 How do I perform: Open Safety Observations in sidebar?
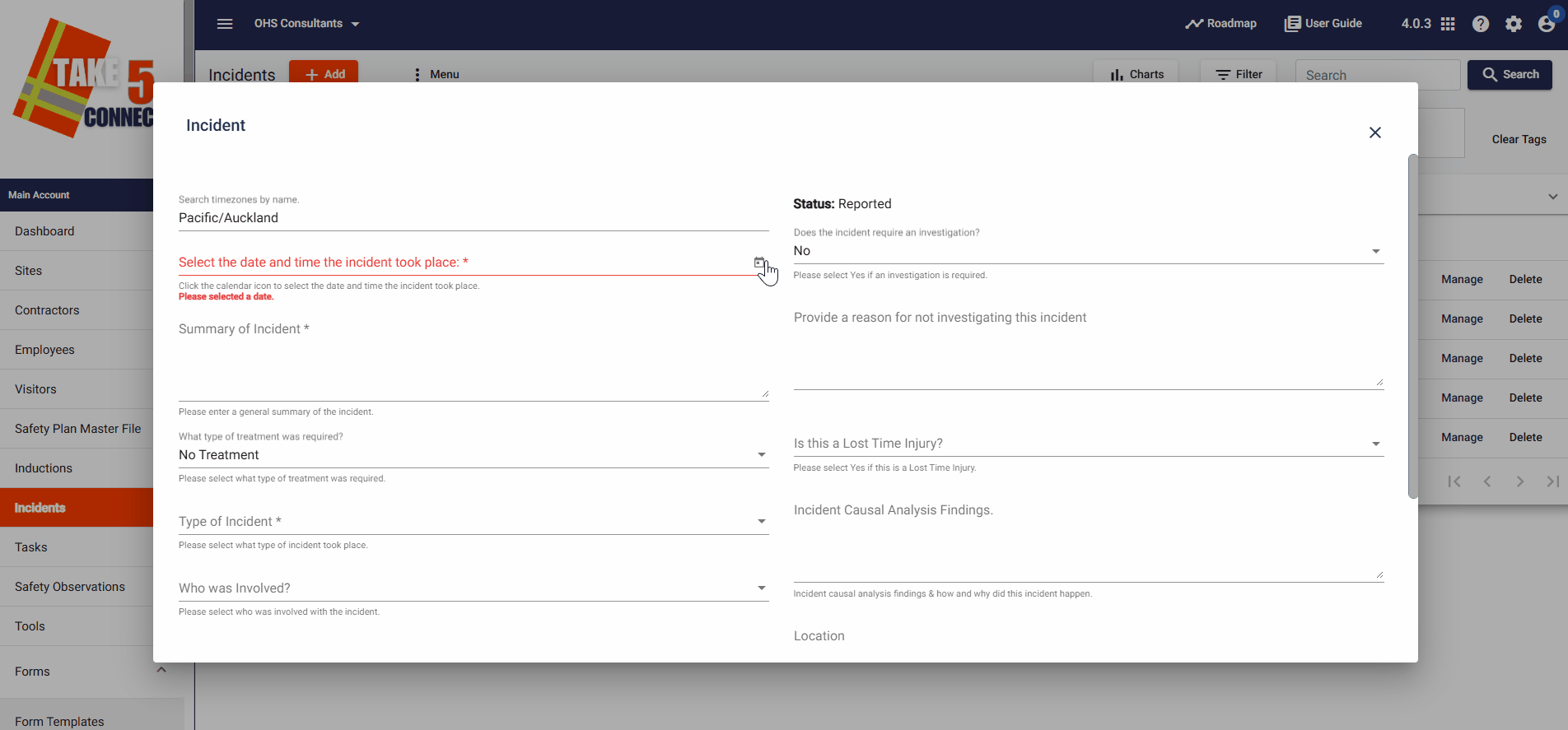pos(77,587)
